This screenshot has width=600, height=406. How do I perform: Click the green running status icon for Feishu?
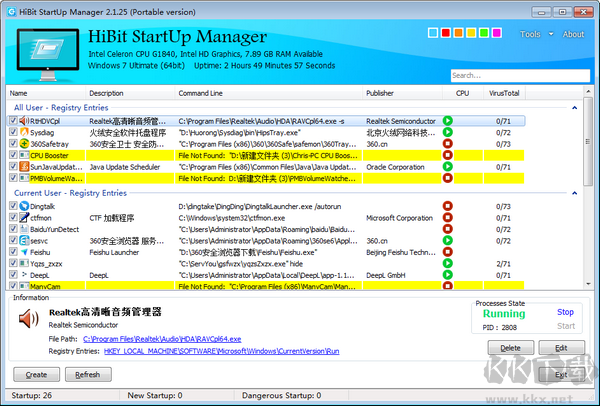point(448,253)
